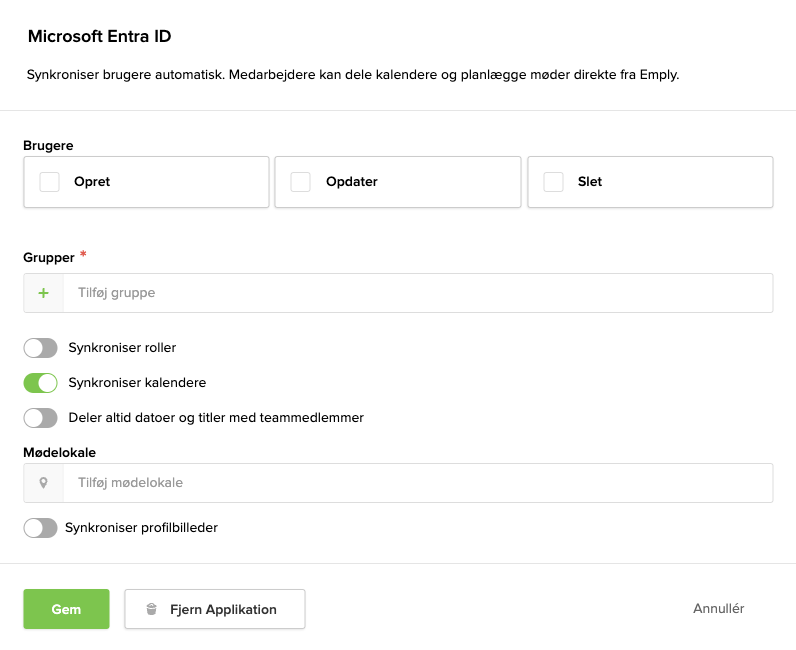Click the Grupper field label
Screen dimensions: 796x650
[x=49, y=258]
